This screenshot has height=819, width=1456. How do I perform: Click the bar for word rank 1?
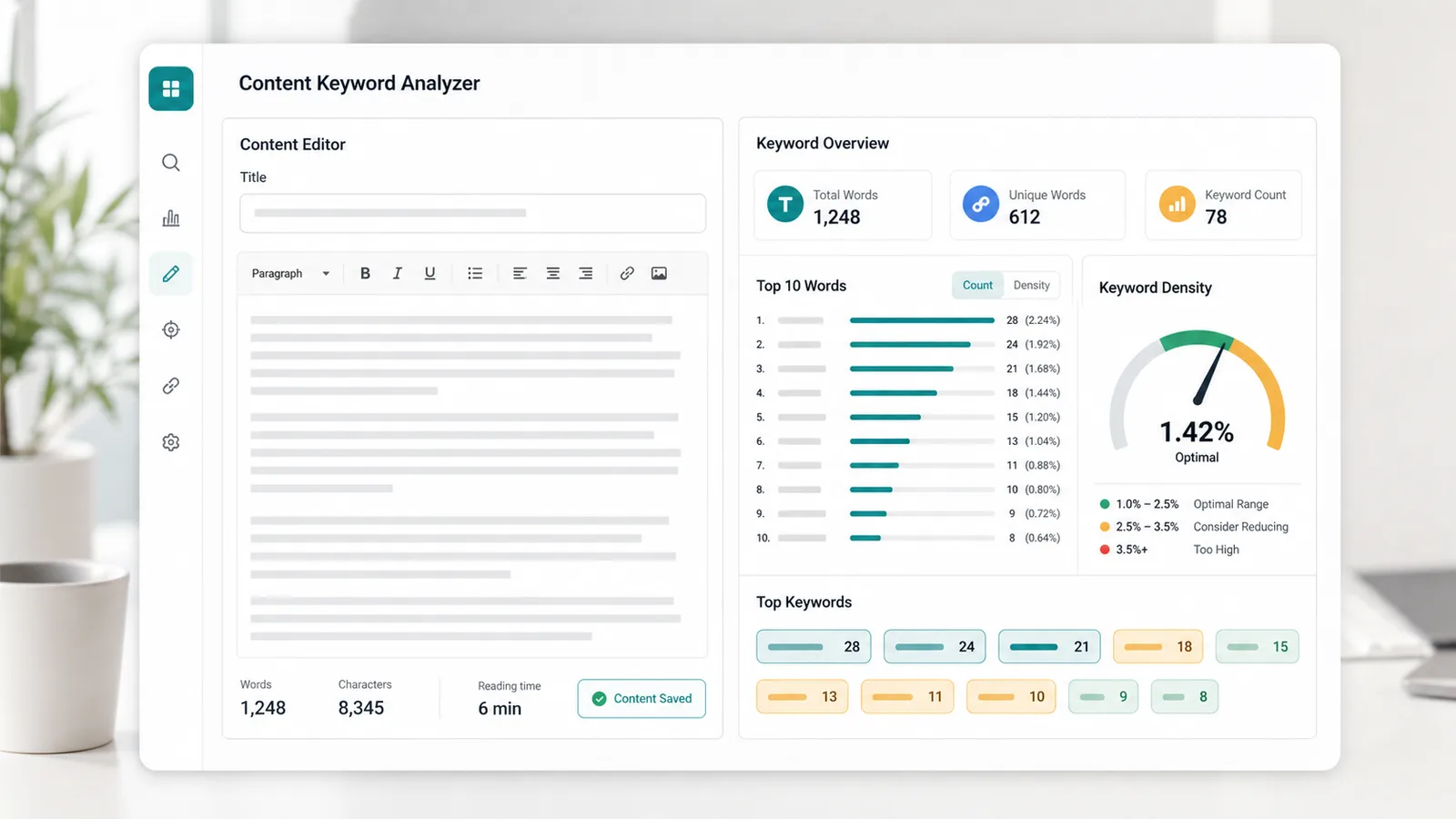click(922, 320)
